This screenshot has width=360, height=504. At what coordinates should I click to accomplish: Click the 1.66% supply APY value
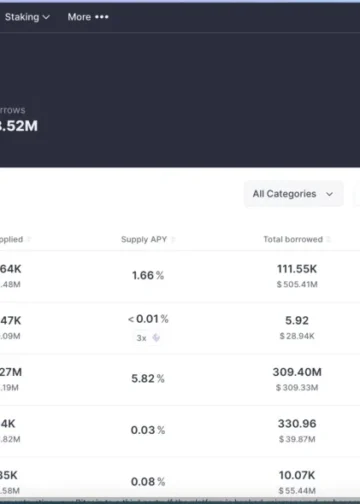148,275
